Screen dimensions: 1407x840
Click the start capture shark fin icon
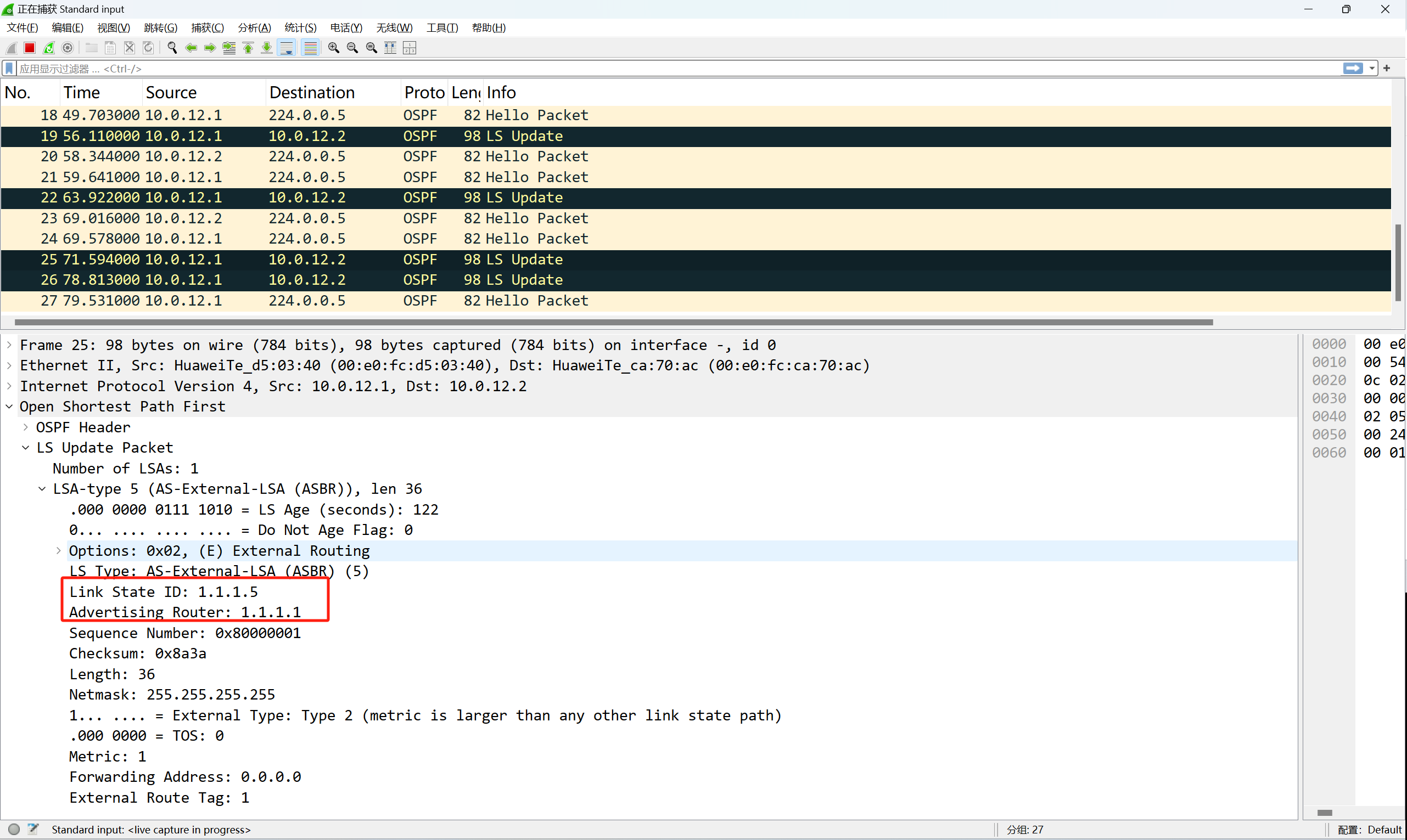coord(12,48)
